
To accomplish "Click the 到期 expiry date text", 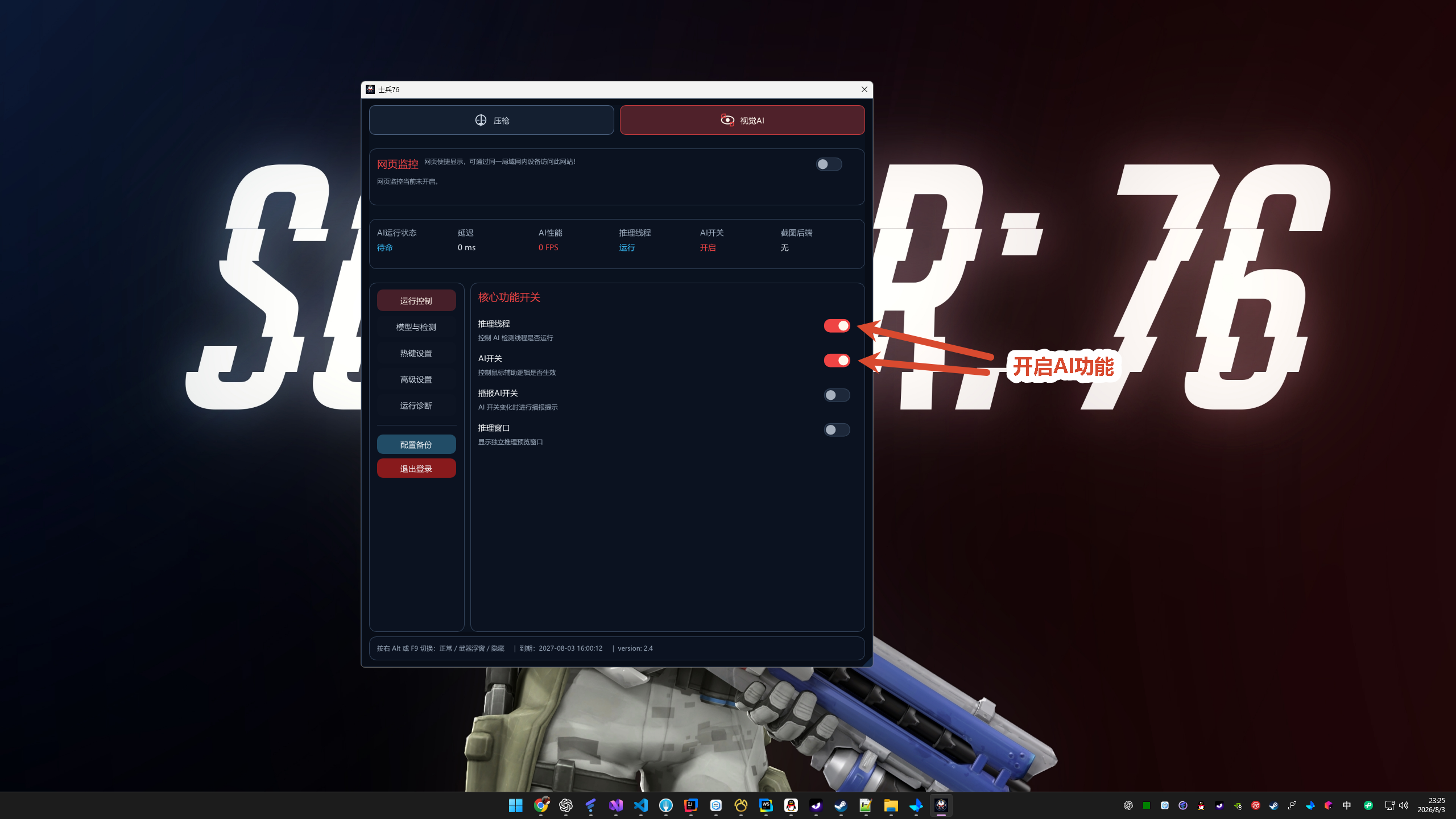I will coord(561,648).
